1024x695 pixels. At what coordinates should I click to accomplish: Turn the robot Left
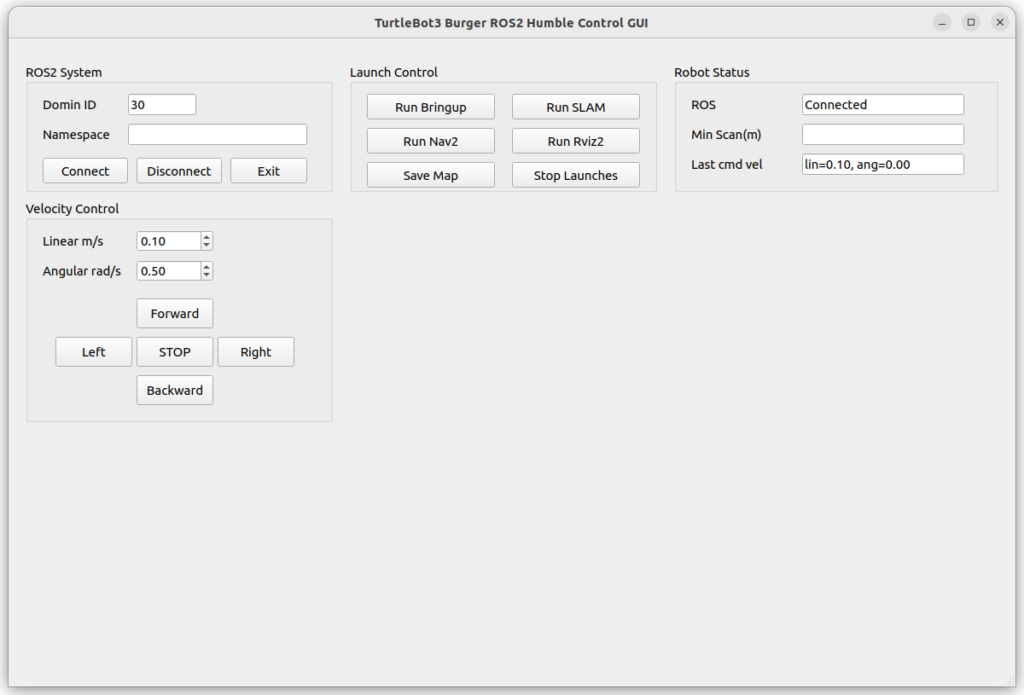point(93,352)
